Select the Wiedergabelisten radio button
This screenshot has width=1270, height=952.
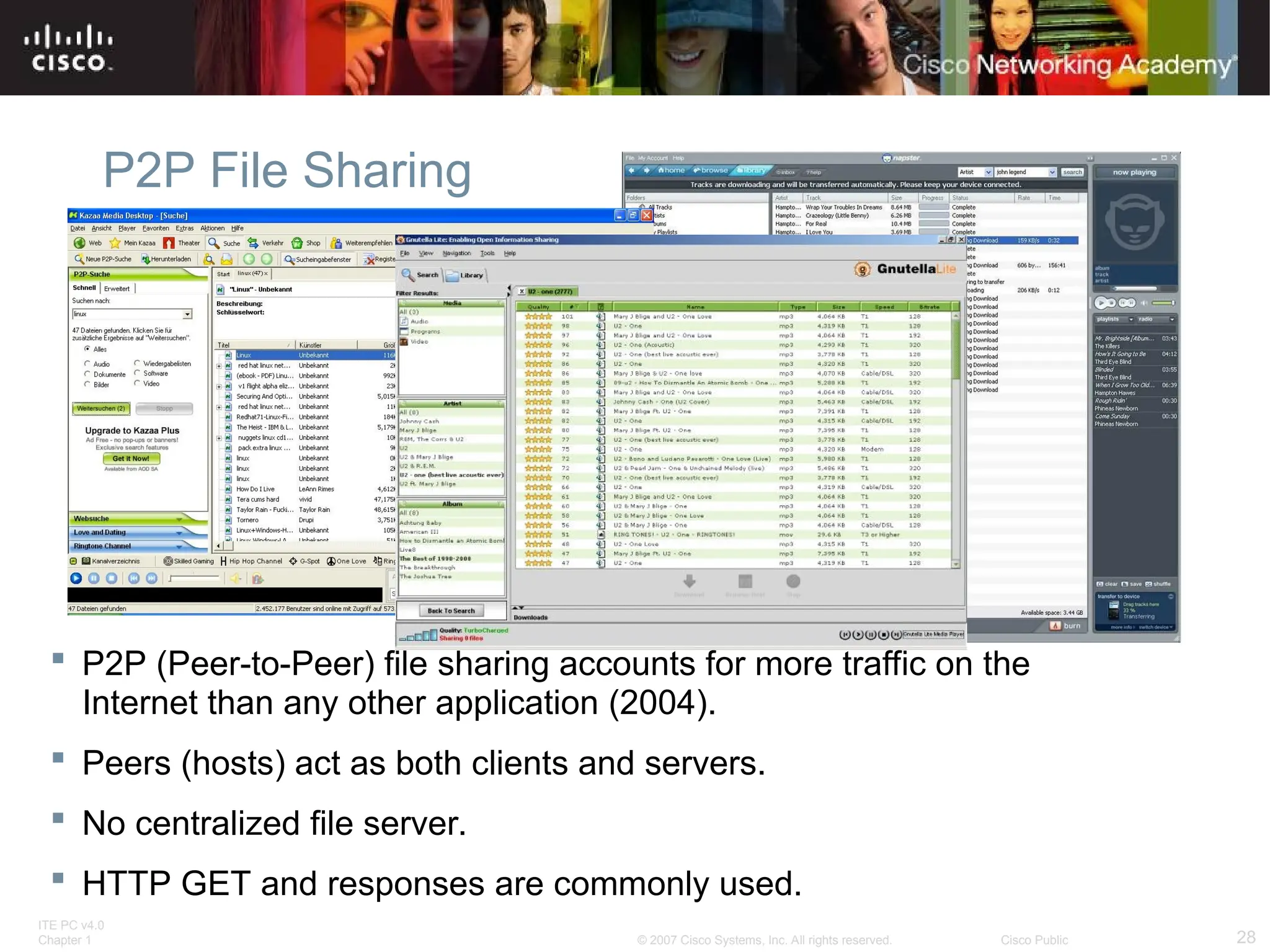pos(137,363)
